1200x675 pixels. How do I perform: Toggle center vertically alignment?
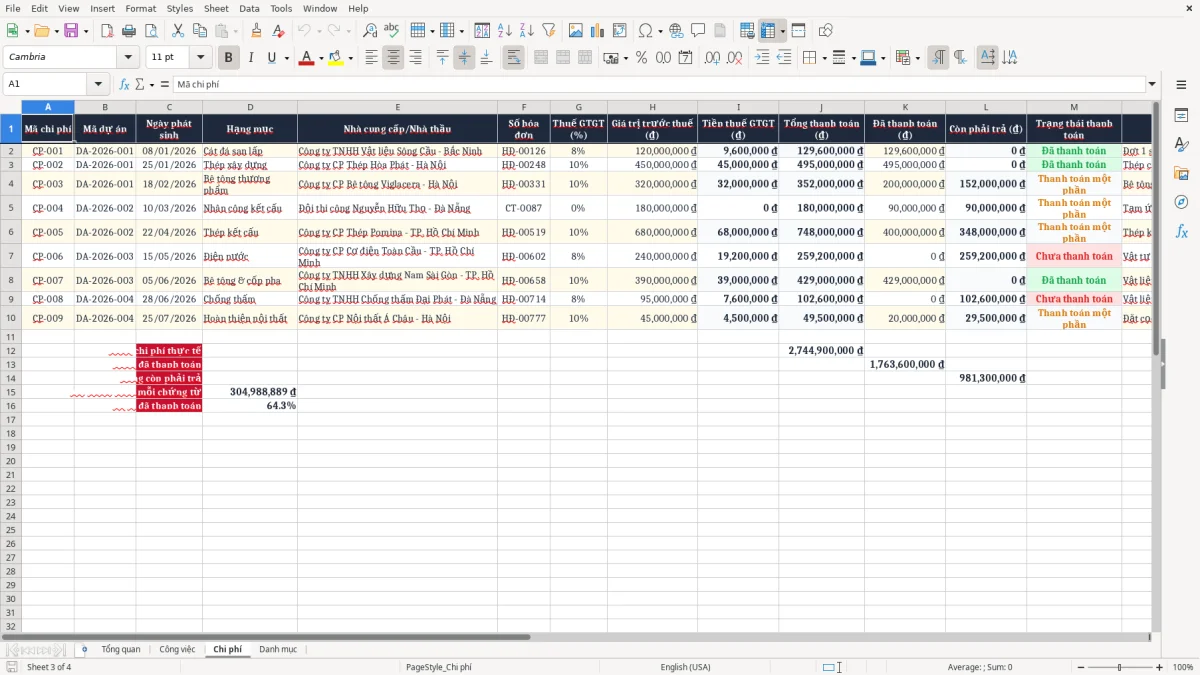[x=464, y=58]
